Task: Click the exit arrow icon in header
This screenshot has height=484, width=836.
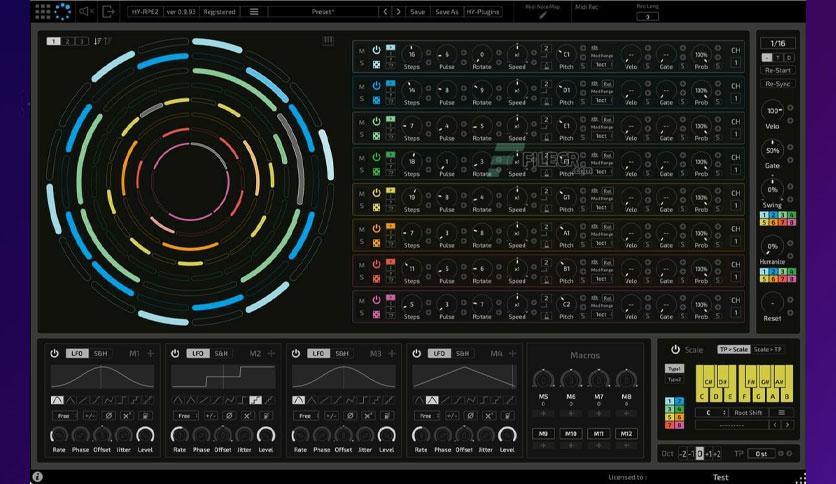Action: [x=108, y=11]
